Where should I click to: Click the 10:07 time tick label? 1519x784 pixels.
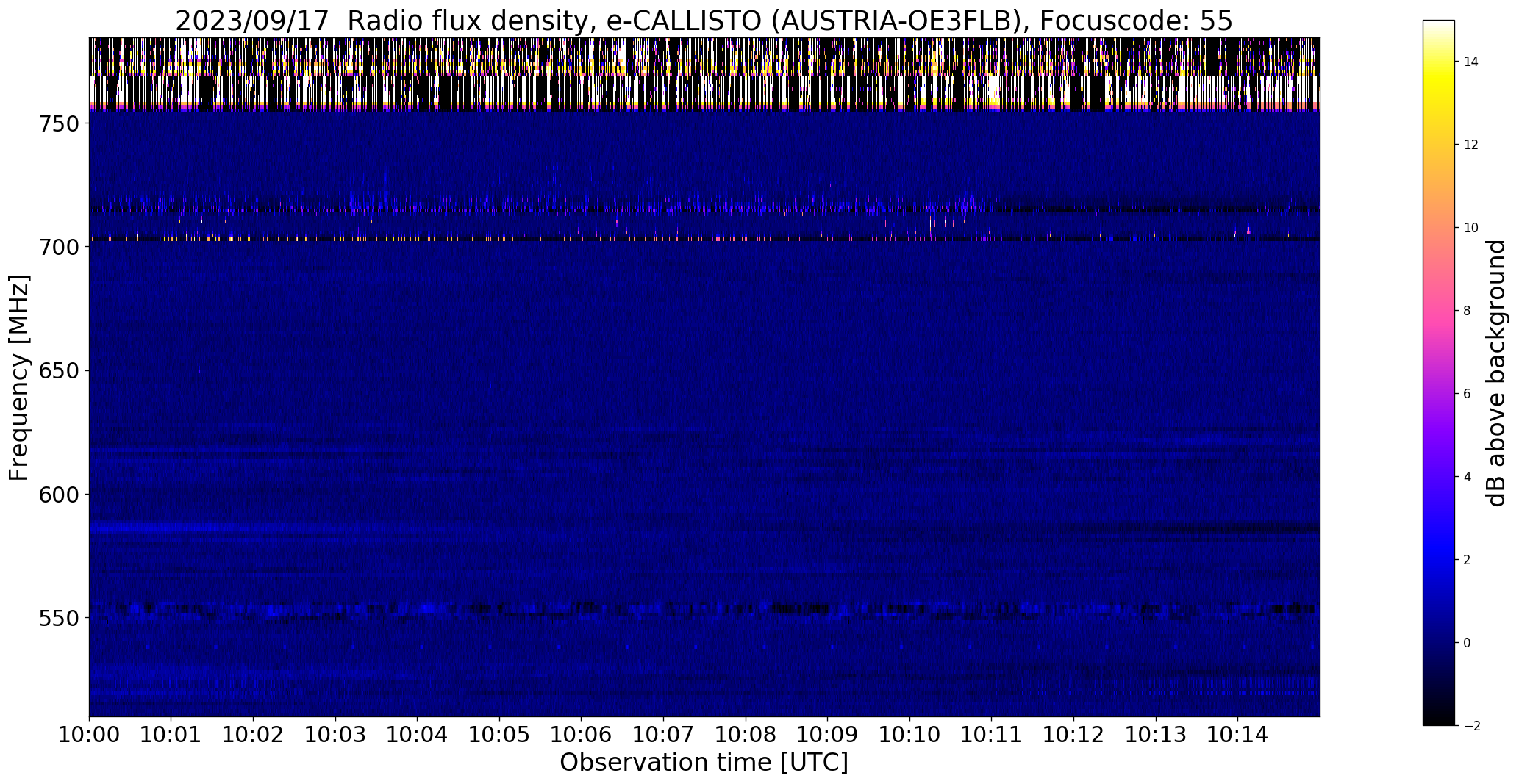tap(663, 734)
